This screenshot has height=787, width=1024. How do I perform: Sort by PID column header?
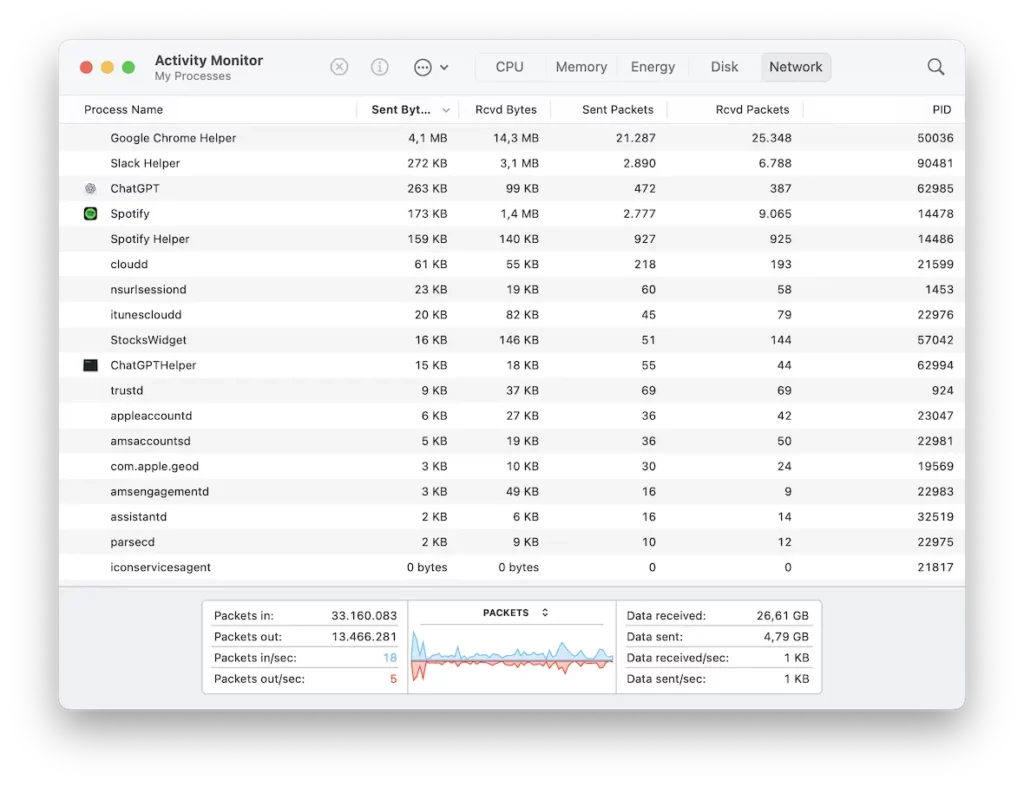(942, 110)
